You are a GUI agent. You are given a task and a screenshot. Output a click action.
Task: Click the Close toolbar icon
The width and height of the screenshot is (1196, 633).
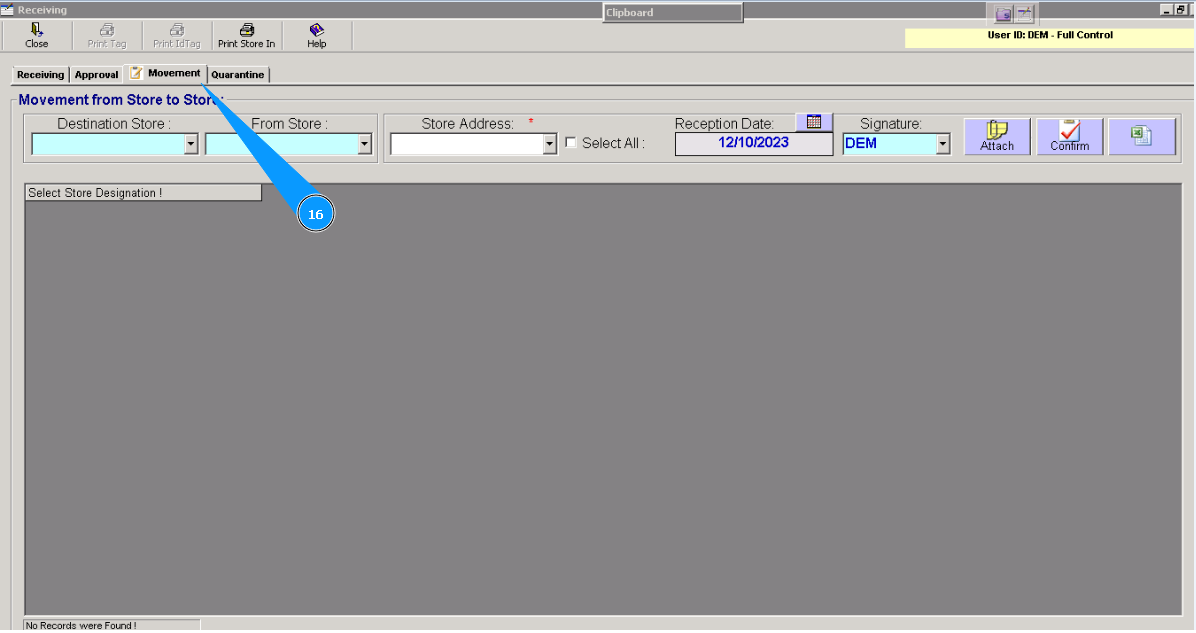[x=37, y=35]
